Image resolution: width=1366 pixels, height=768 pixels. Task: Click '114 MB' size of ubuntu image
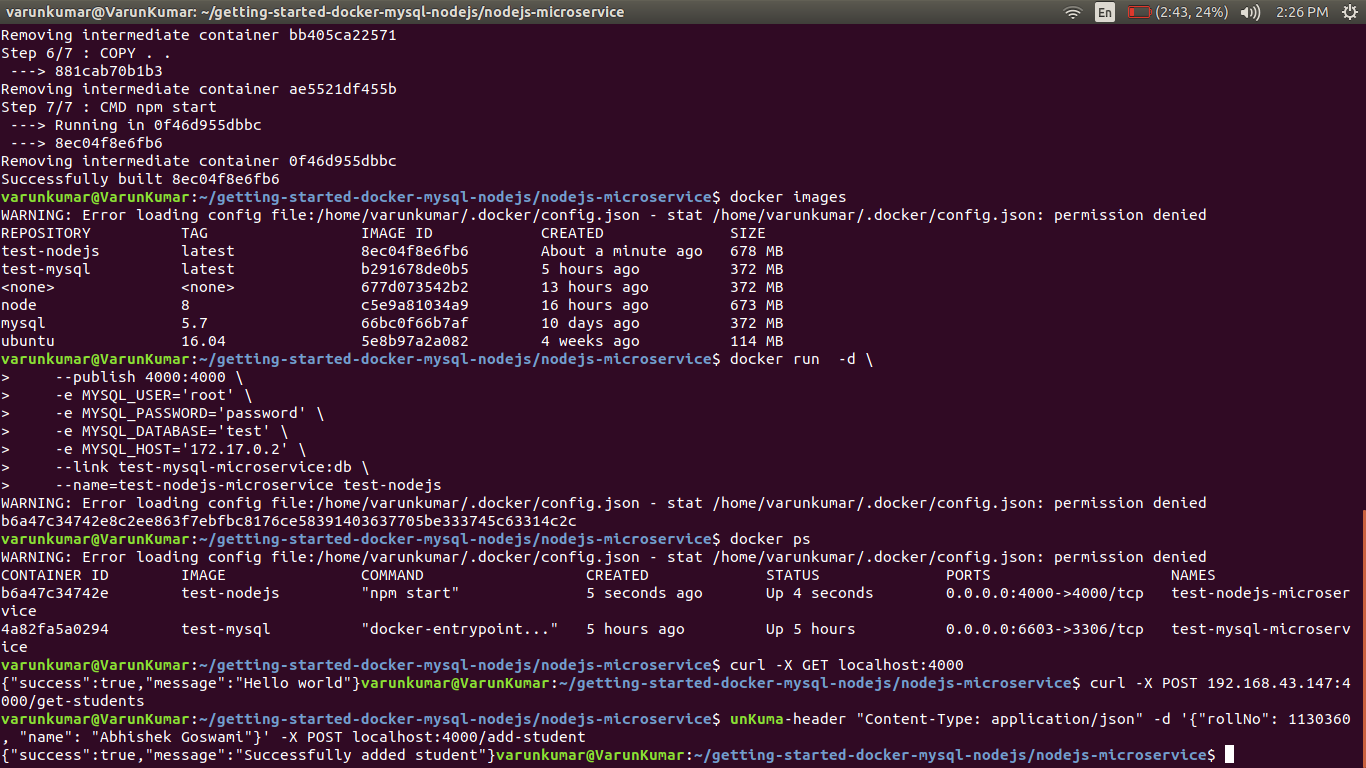coord(757,341)
